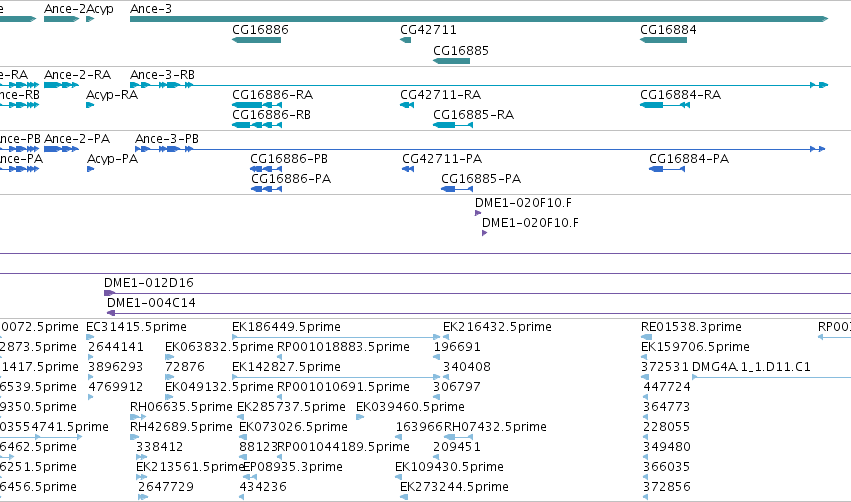Open the Ance-2-RA transcript label
851x502 pixels.
77,74
